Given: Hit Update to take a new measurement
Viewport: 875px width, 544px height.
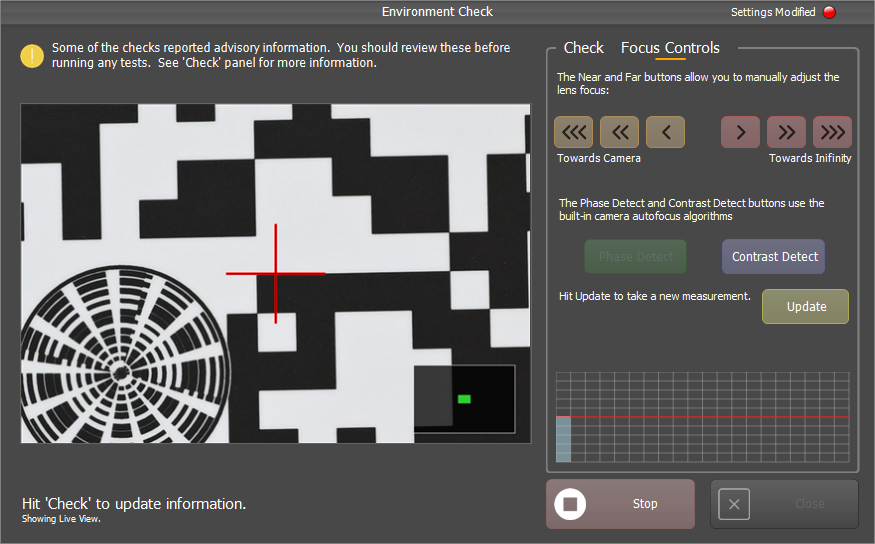Looking at the screenshot, I should [x=805, y=306].
